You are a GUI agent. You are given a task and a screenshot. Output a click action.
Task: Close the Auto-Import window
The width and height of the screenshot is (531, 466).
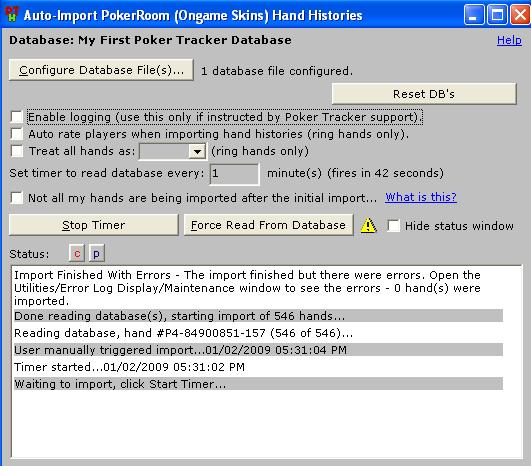[520, 15]
